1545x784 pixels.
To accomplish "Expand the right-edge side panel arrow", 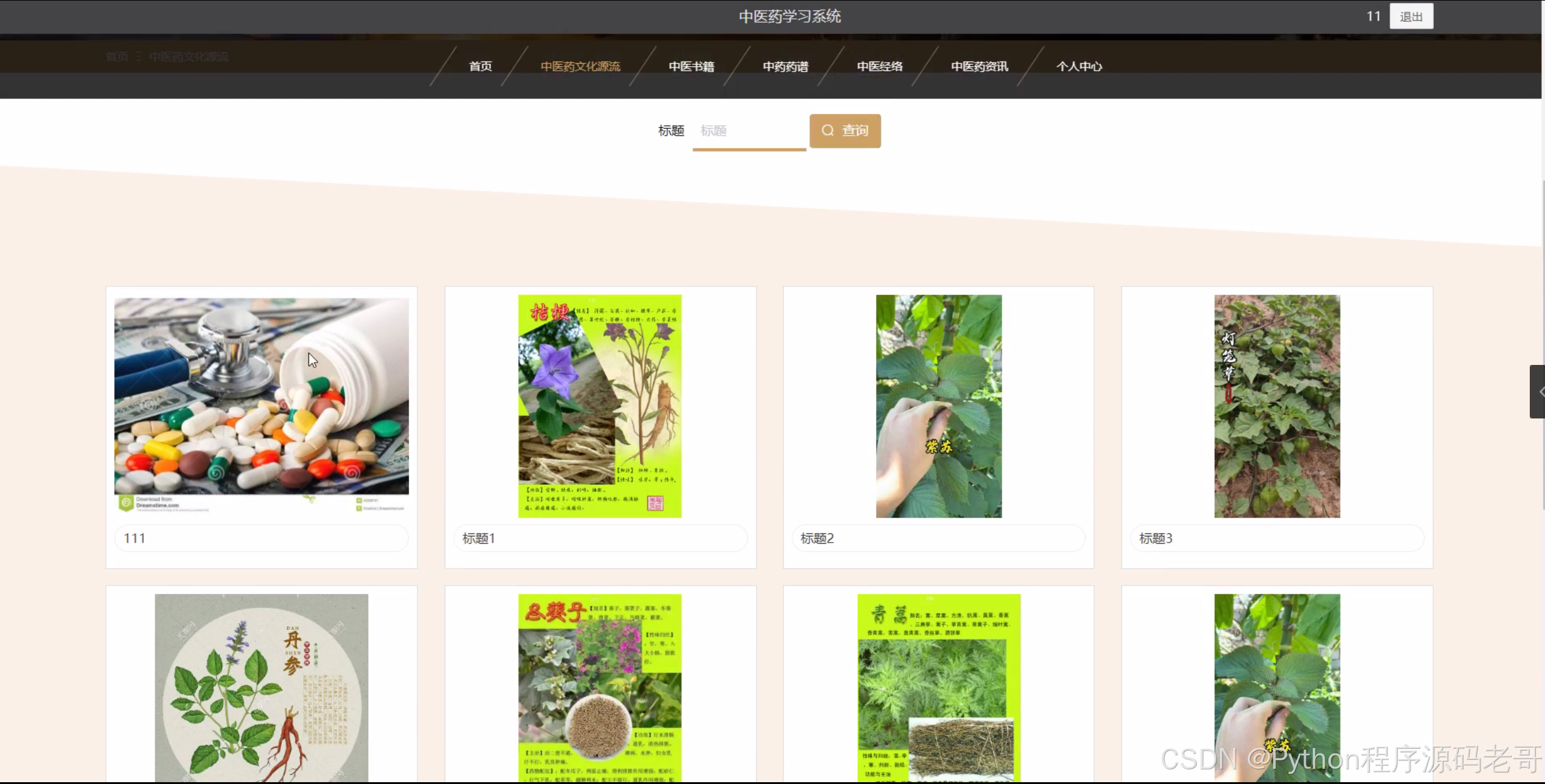I will coord(1538,392).
